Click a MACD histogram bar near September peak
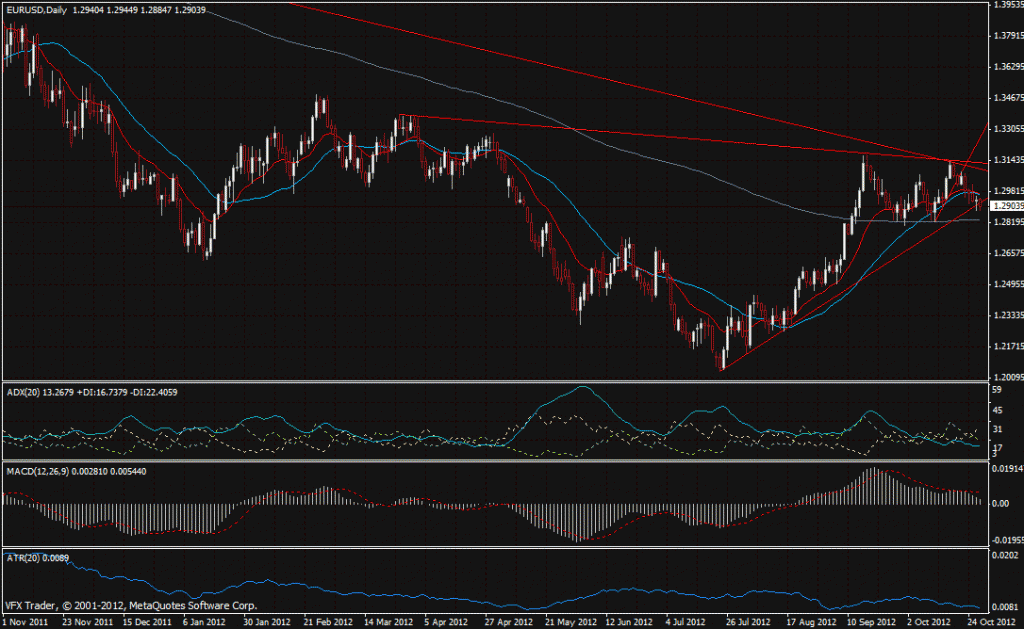This screenshot has height=629, width=1024. click(870, 490)
